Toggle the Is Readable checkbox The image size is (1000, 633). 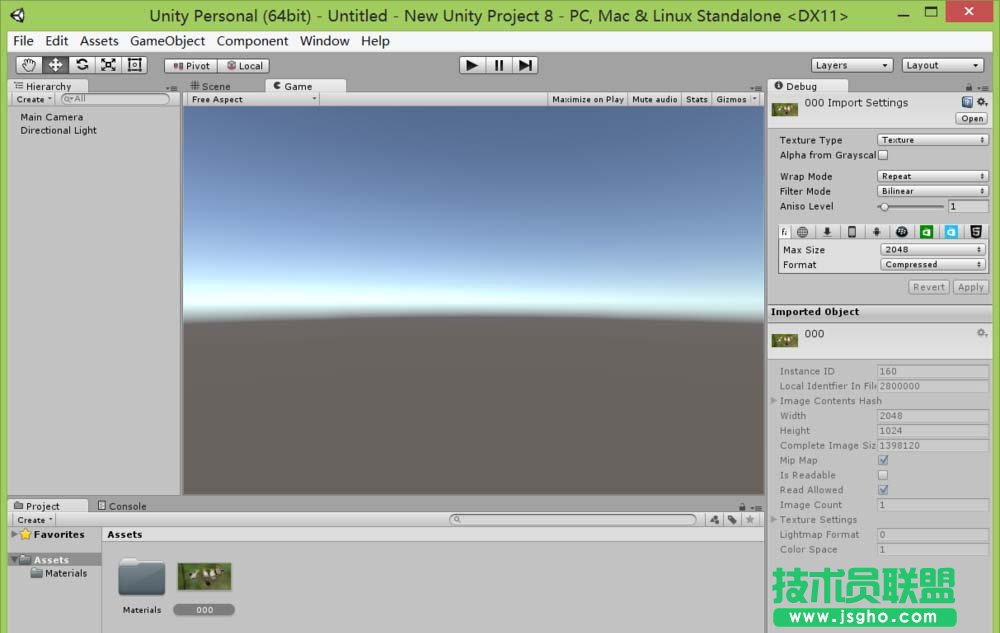tap(883, 475)
